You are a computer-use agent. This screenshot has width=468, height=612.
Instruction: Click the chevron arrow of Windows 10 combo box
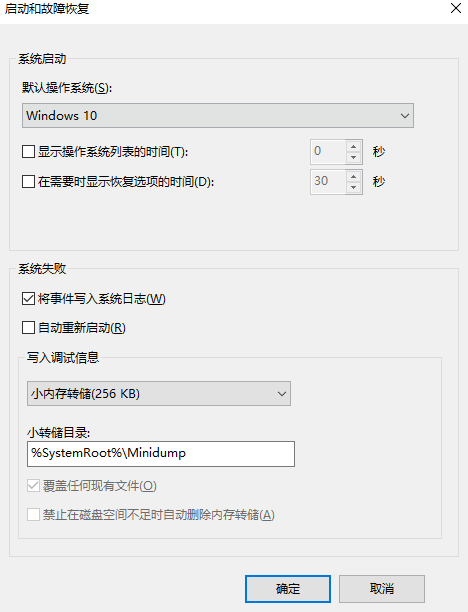[405, 116]
